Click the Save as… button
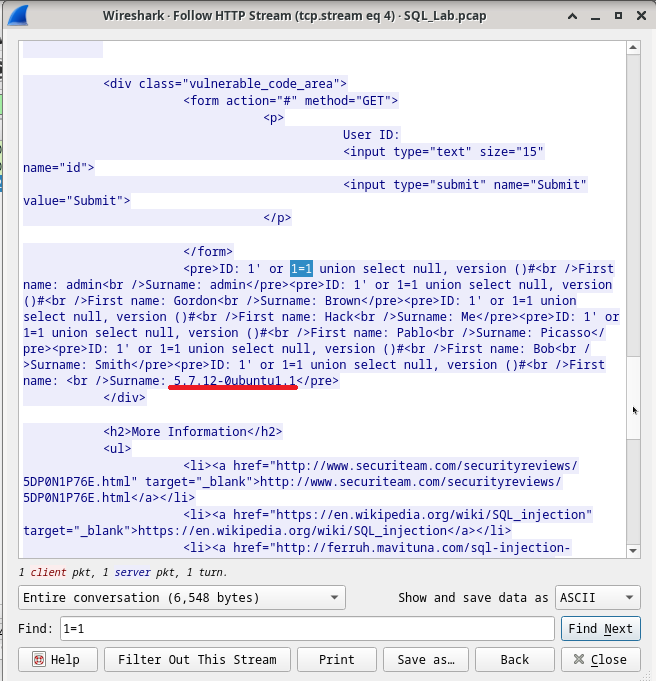 coord(426,659)
